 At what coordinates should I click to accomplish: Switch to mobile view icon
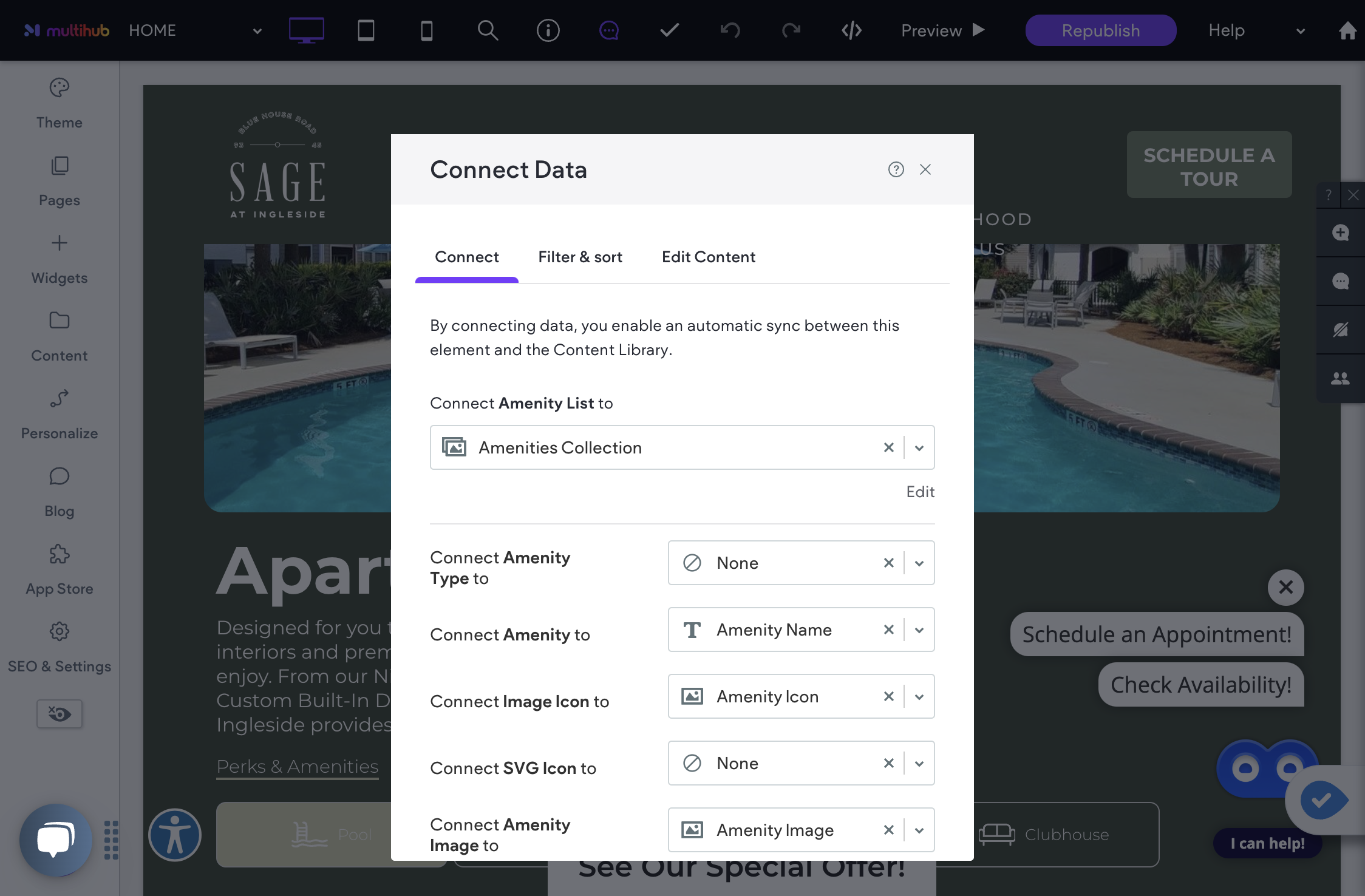tap(427, 30)
